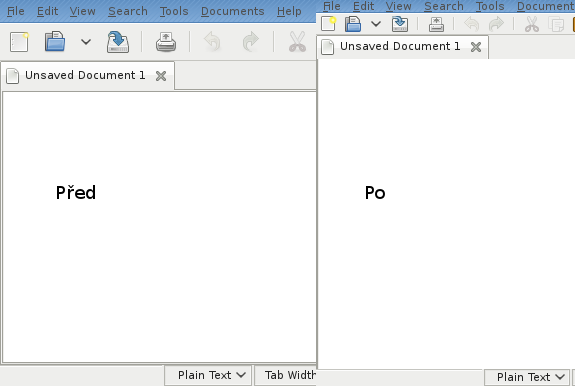Open Plain Text language dropdown, right window
The image size is (575, 386).
click(x=527, y=377)
